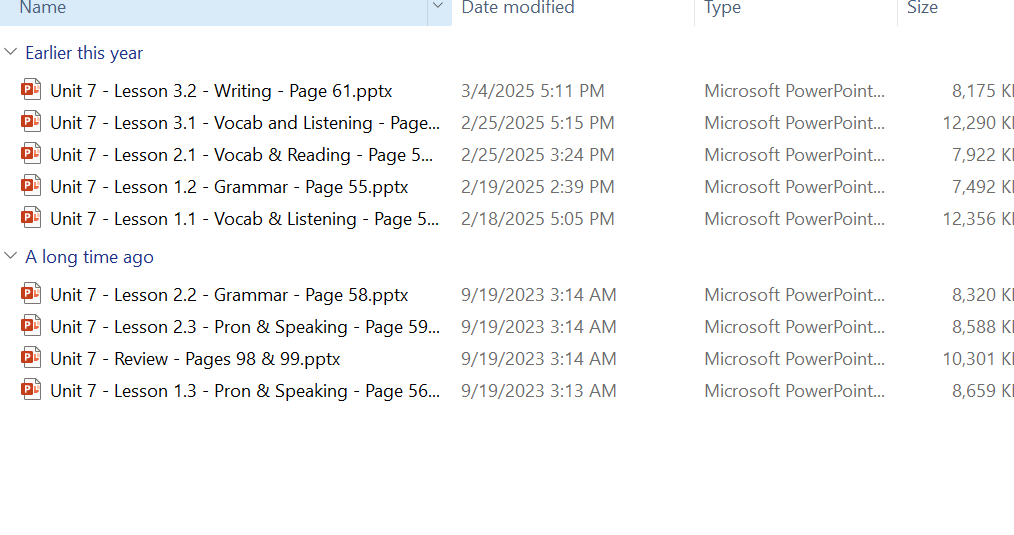Open the Name column filter dropdown arrow
Viewport: 1014px width, 535px height.
438,8
